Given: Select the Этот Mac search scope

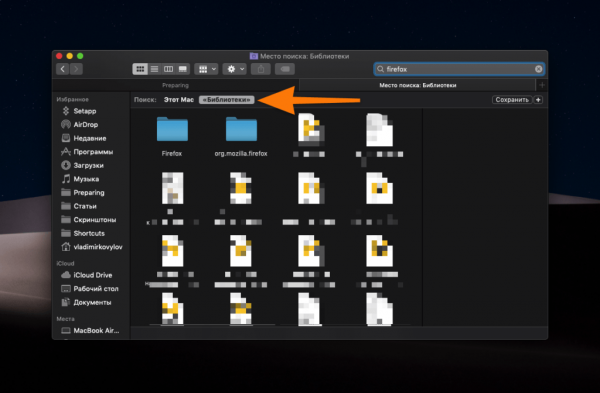Looking at the screenshot, I should pyautogui.click(x=179, y=99).
